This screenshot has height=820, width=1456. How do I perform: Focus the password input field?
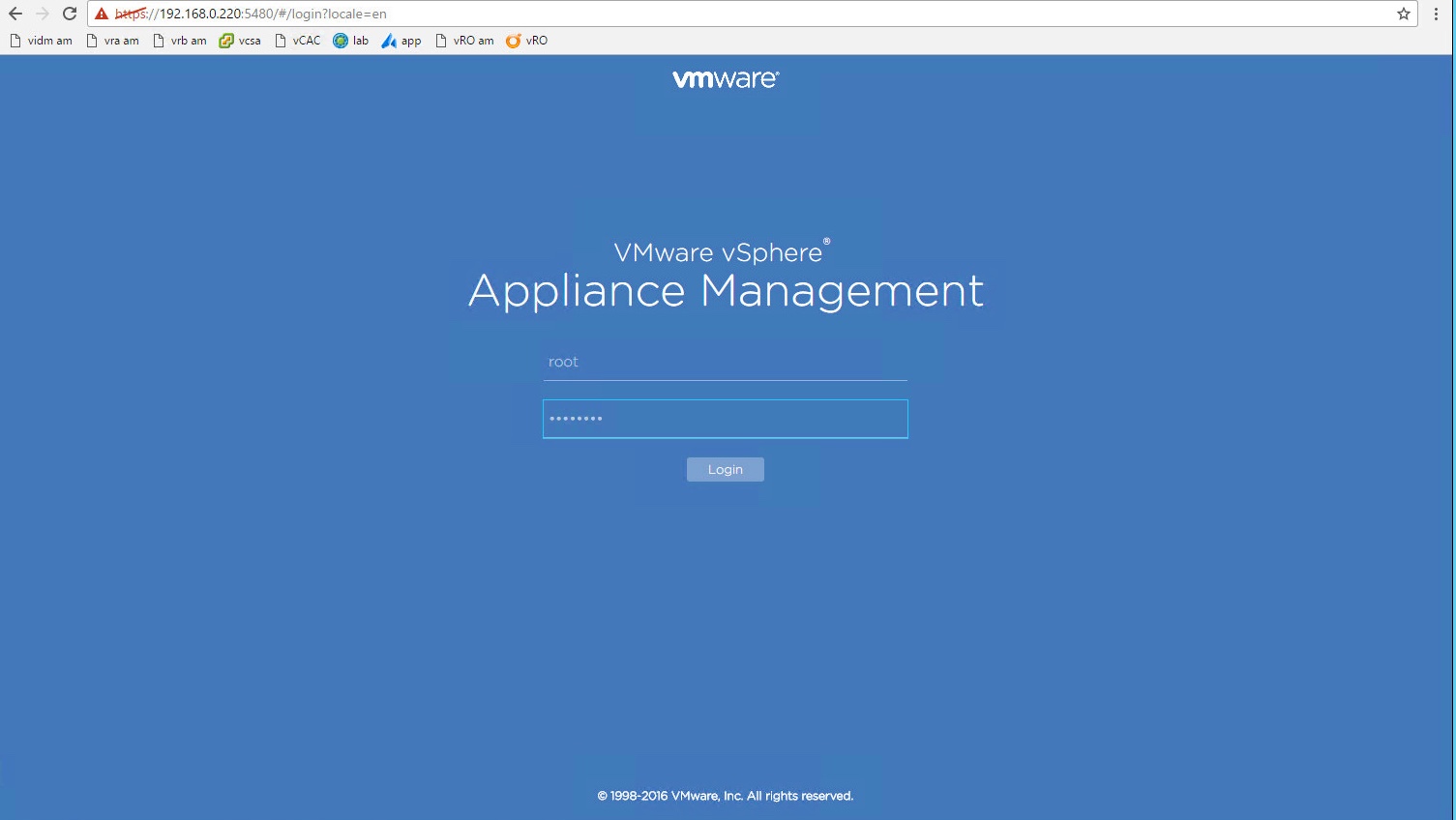pos(725,419)
